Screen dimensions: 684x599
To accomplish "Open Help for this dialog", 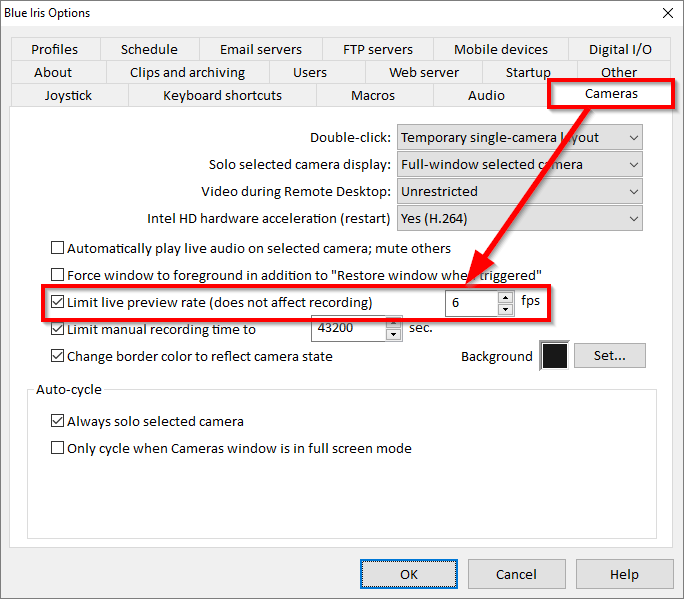I will pos(624,574).
